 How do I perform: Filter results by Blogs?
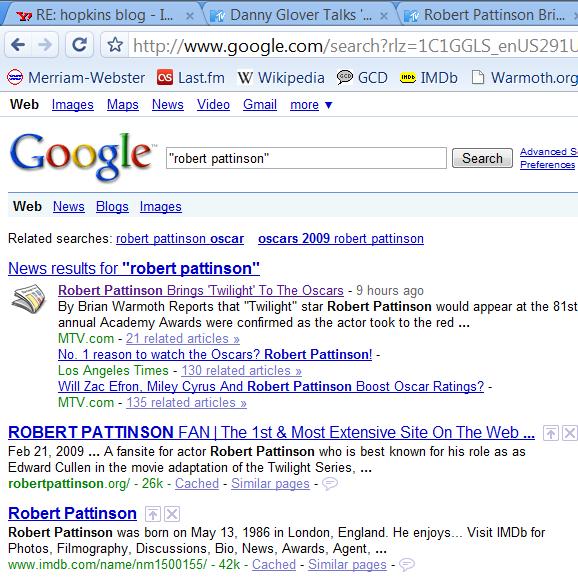112,206
